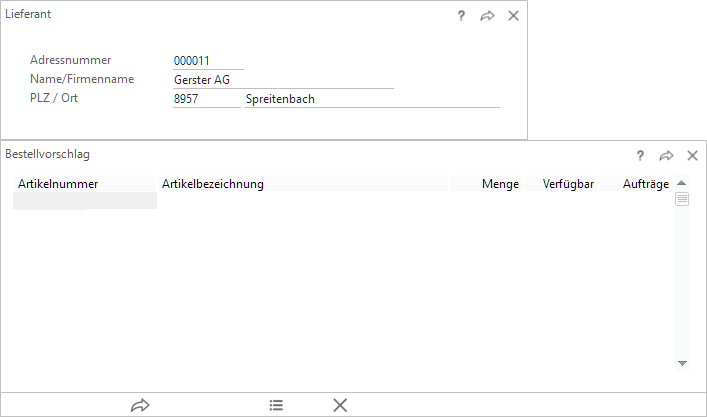Open help for the Lieferant panel

(461, 16)
